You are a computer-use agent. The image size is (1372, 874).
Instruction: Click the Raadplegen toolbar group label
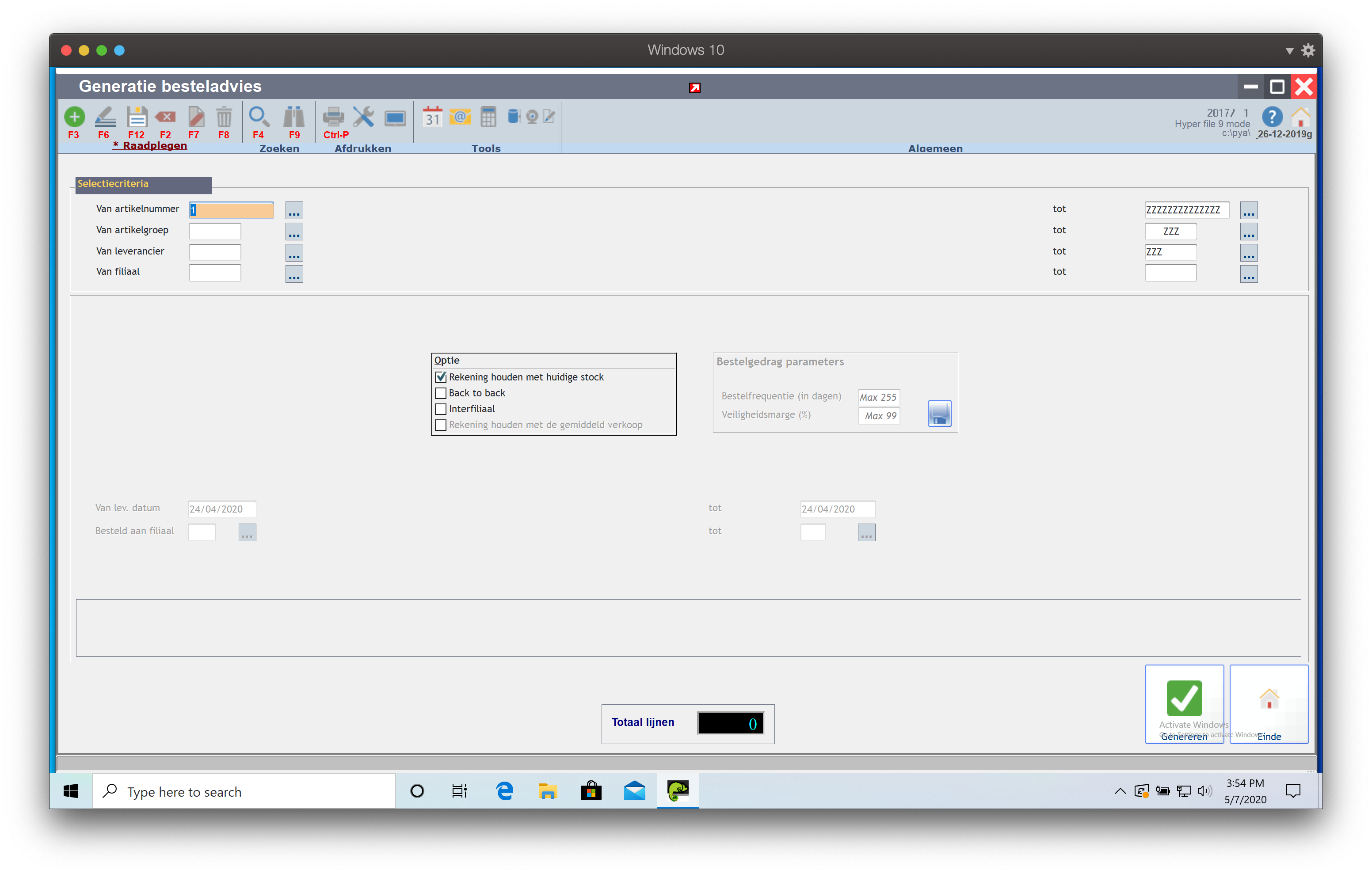[150, 145]
